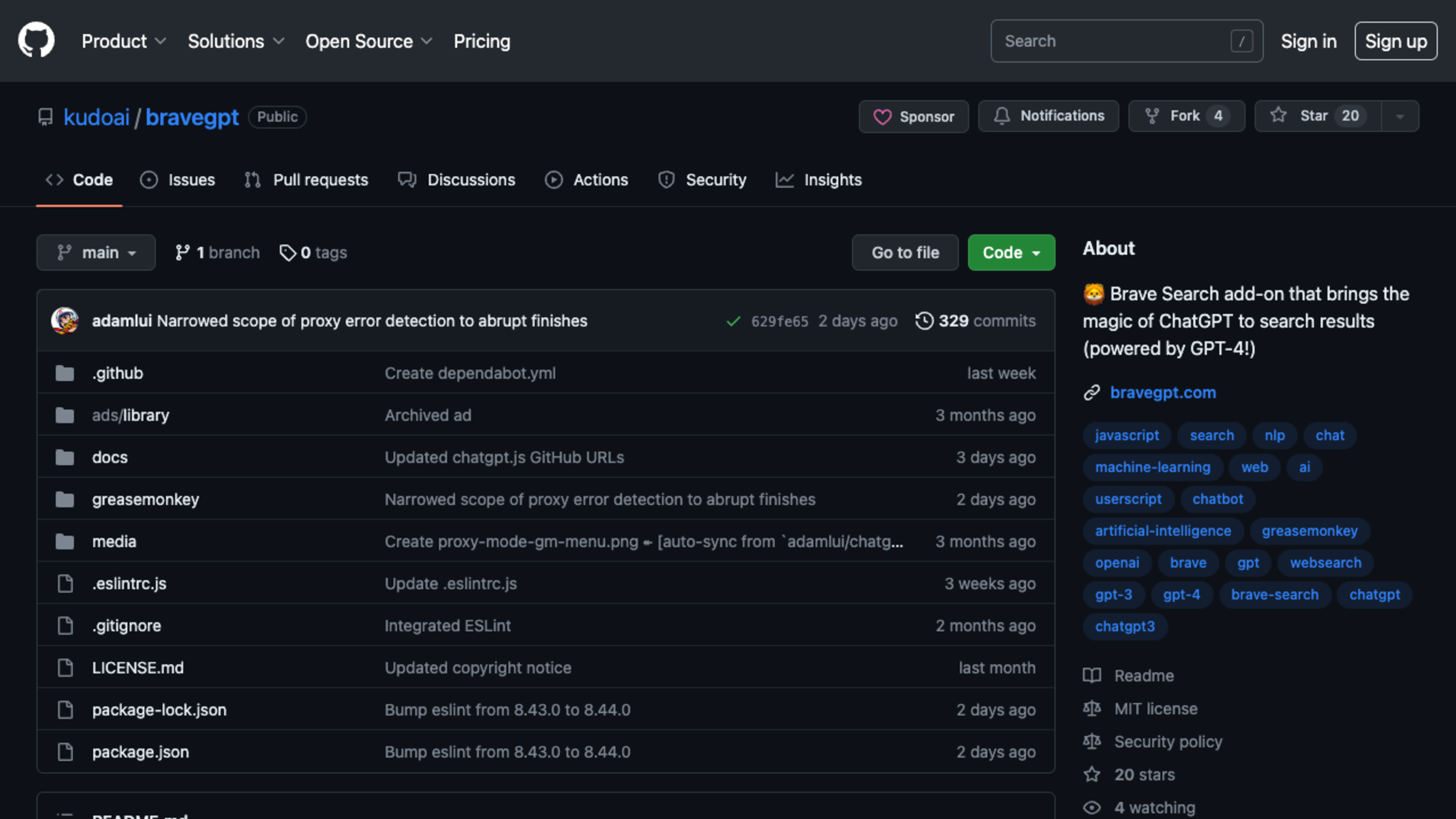
Task: Open the 329 commits history link
Action: (976, 320)
